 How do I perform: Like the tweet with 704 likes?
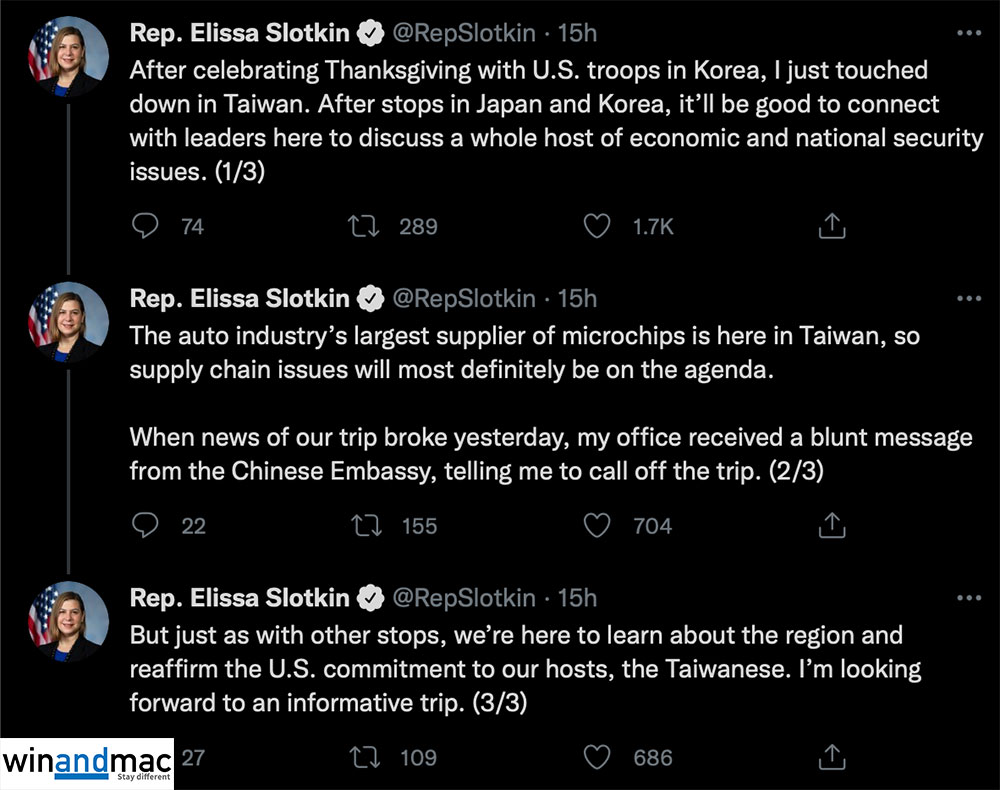(x=597, y=525)
